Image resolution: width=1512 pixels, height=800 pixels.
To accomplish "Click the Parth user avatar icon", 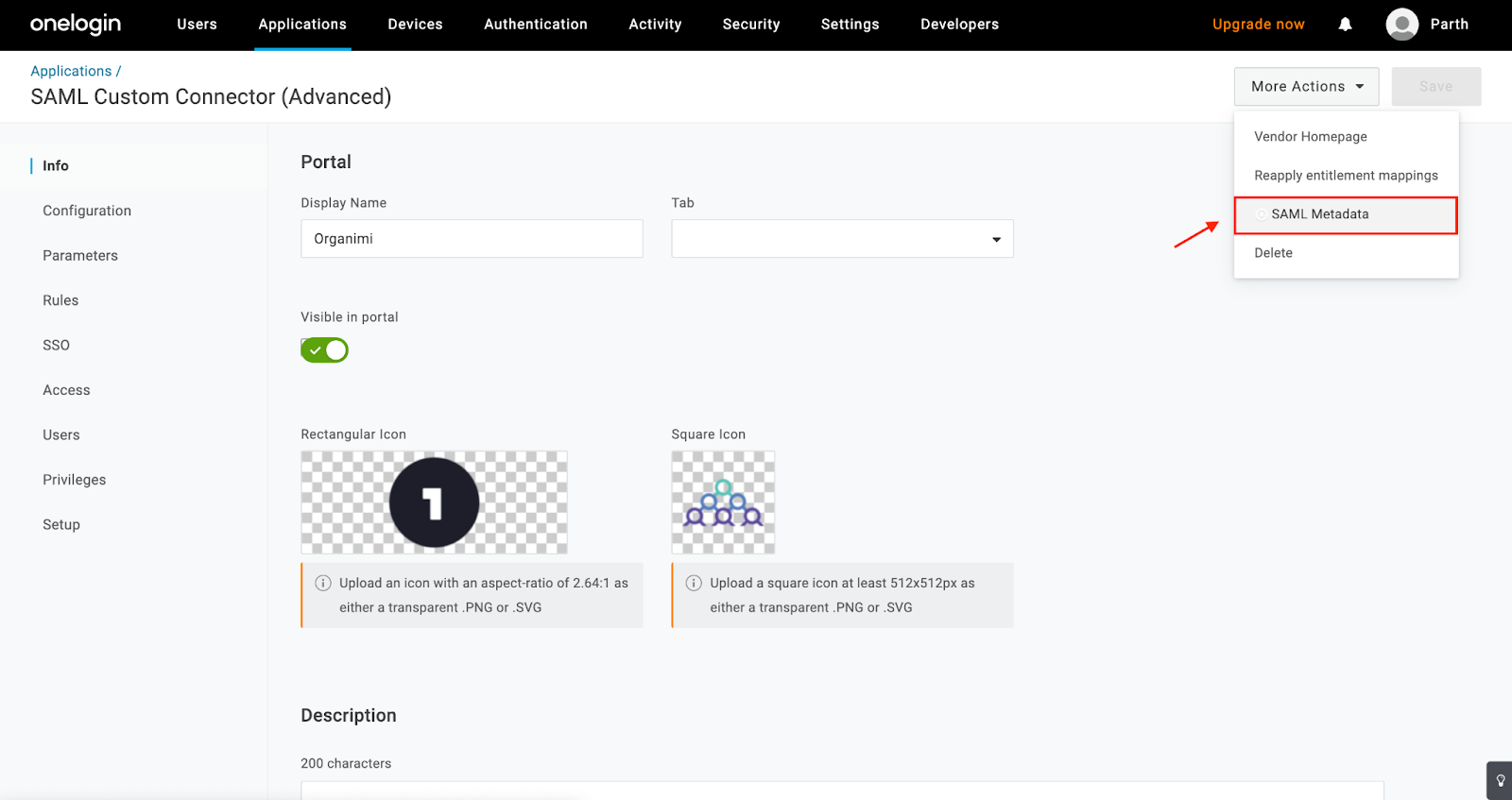I will pos(1401,25).
